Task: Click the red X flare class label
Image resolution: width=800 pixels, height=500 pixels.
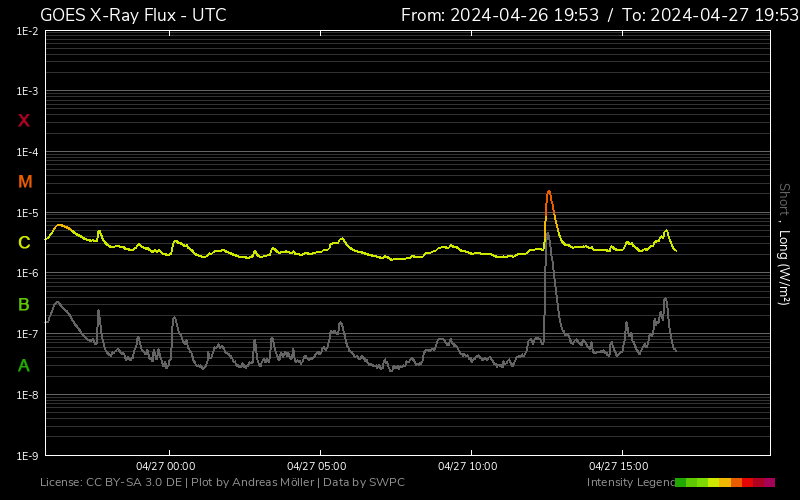Action: pyautogui.click(x=24, y=121)
